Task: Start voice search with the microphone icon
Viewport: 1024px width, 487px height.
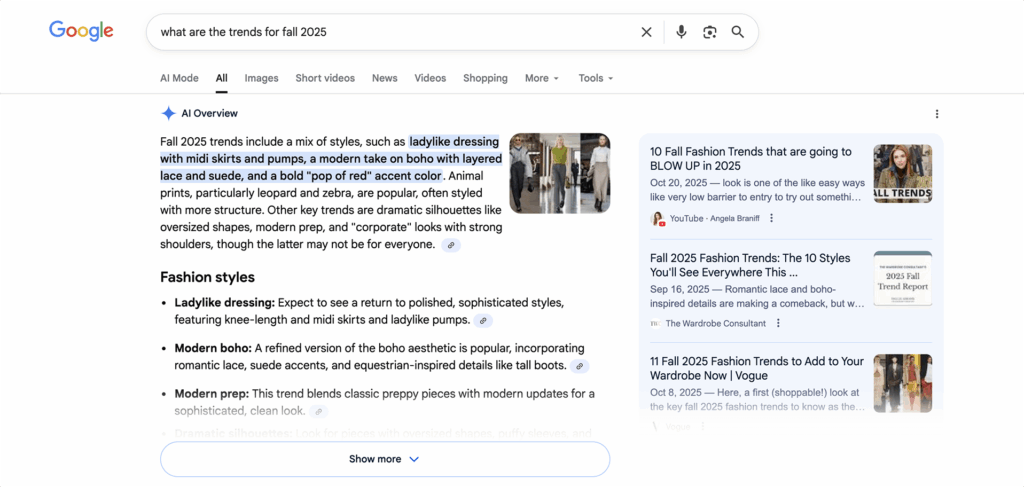Action: [x=681, y=32]
